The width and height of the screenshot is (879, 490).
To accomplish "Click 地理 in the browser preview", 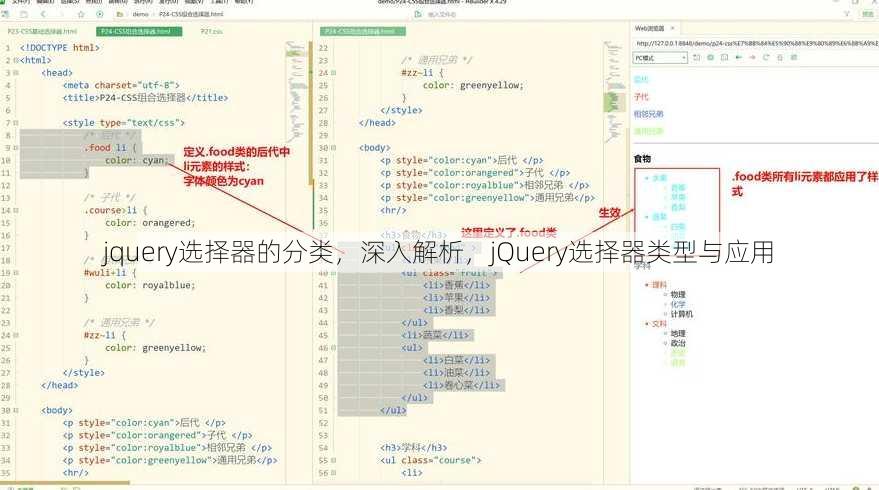I will point(678,334).
